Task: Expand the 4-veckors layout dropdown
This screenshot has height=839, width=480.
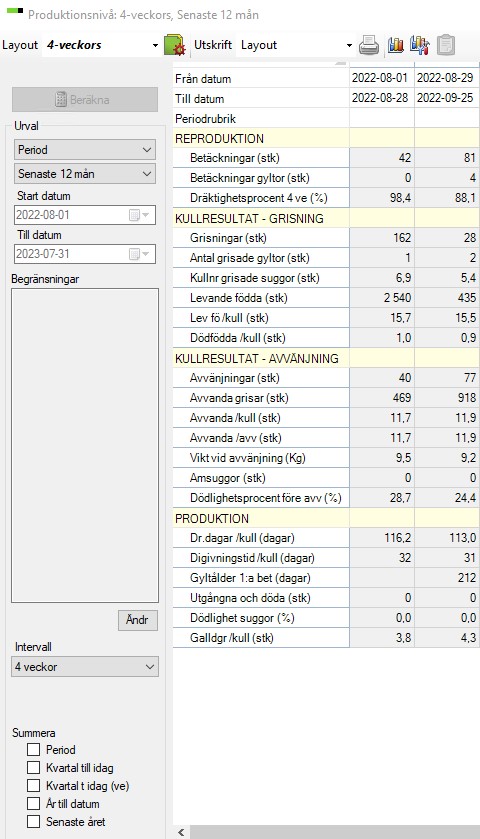Action: pos(155,45)
